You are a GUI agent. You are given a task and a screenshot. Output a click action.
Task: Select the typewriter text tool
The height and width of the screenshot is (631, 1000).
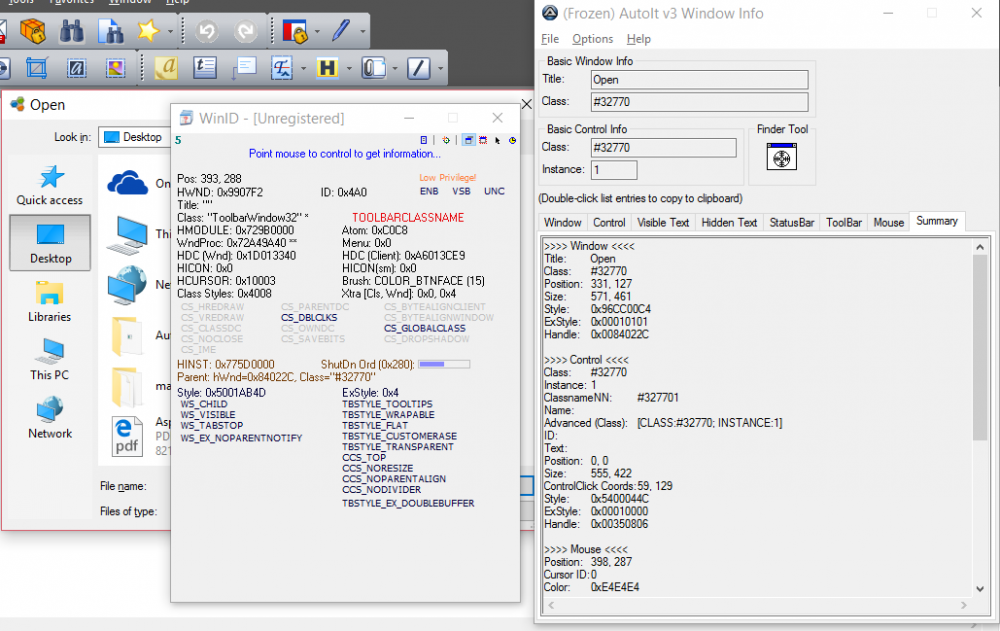281,68
